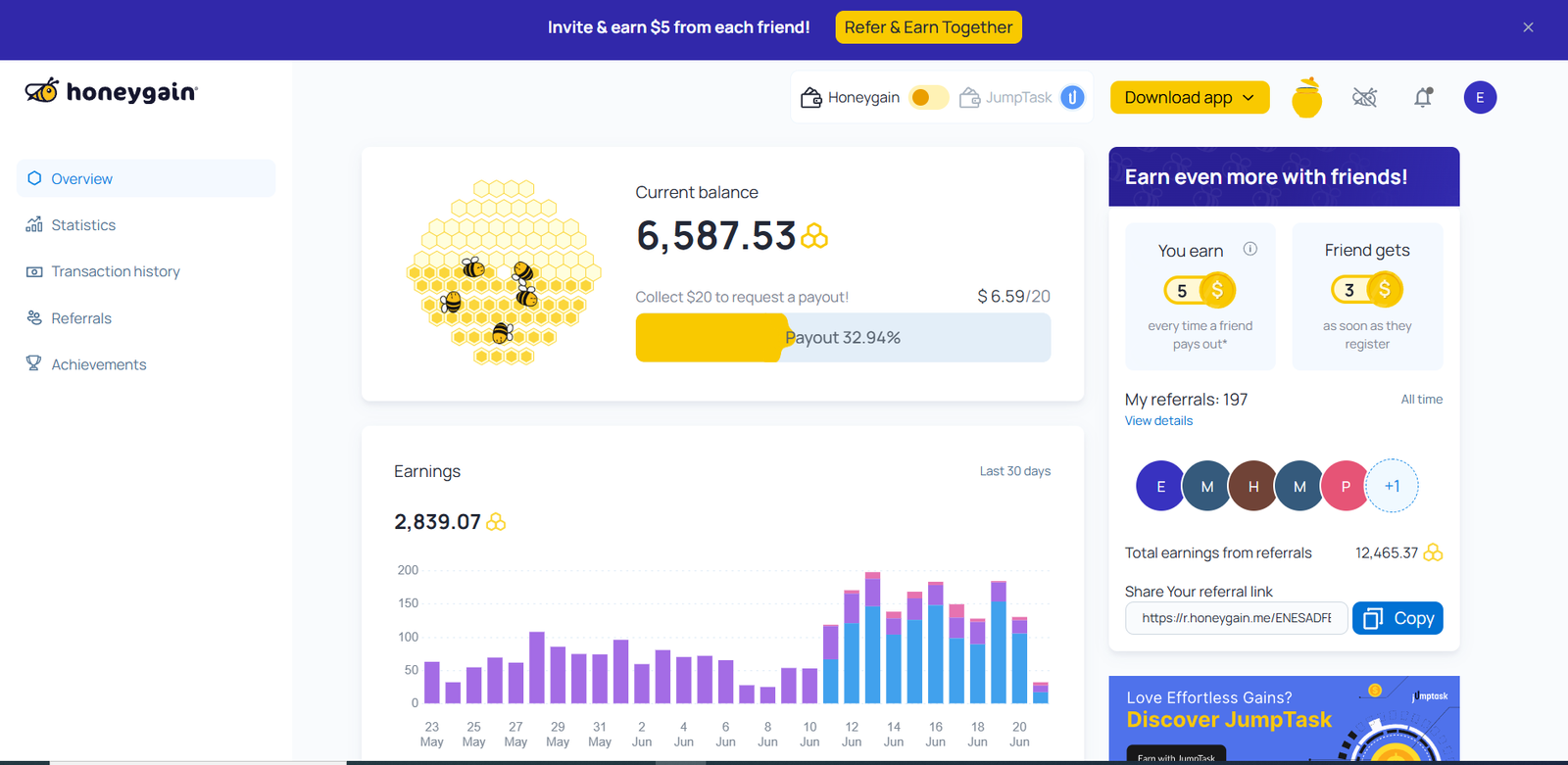1568x765 pixels.
Task: Click the Earnings card title
Action: pyautogui.click(x=427, y=471)
